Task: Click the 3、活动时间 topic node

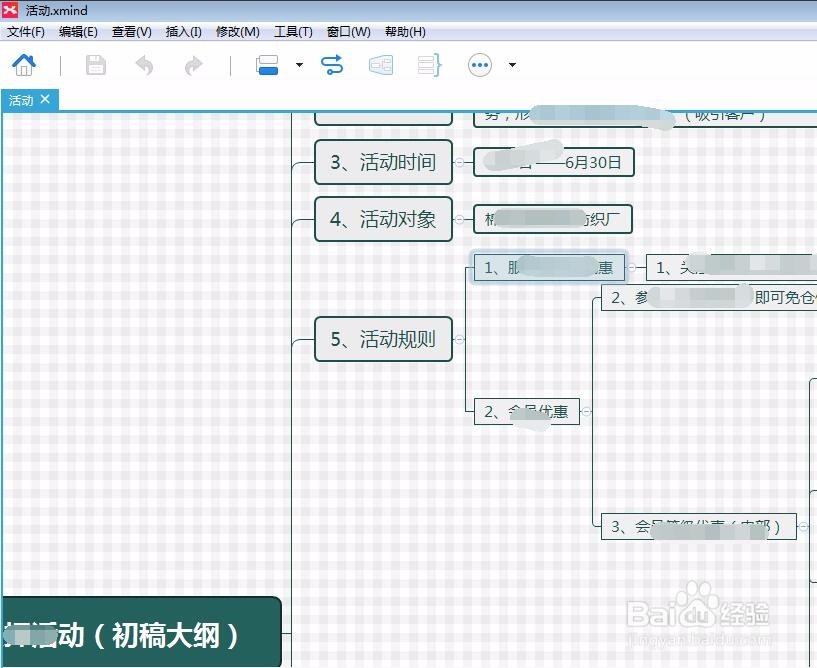Action: click(383, 162)
